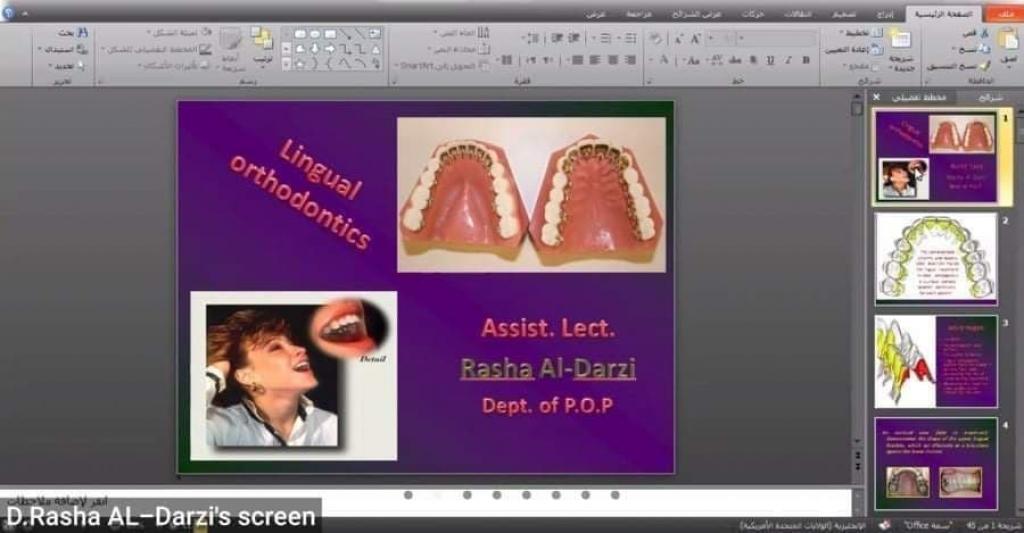1024x533 pixels.
Task: Toggle Underline text formatting
Action: [x=770, y=60]
